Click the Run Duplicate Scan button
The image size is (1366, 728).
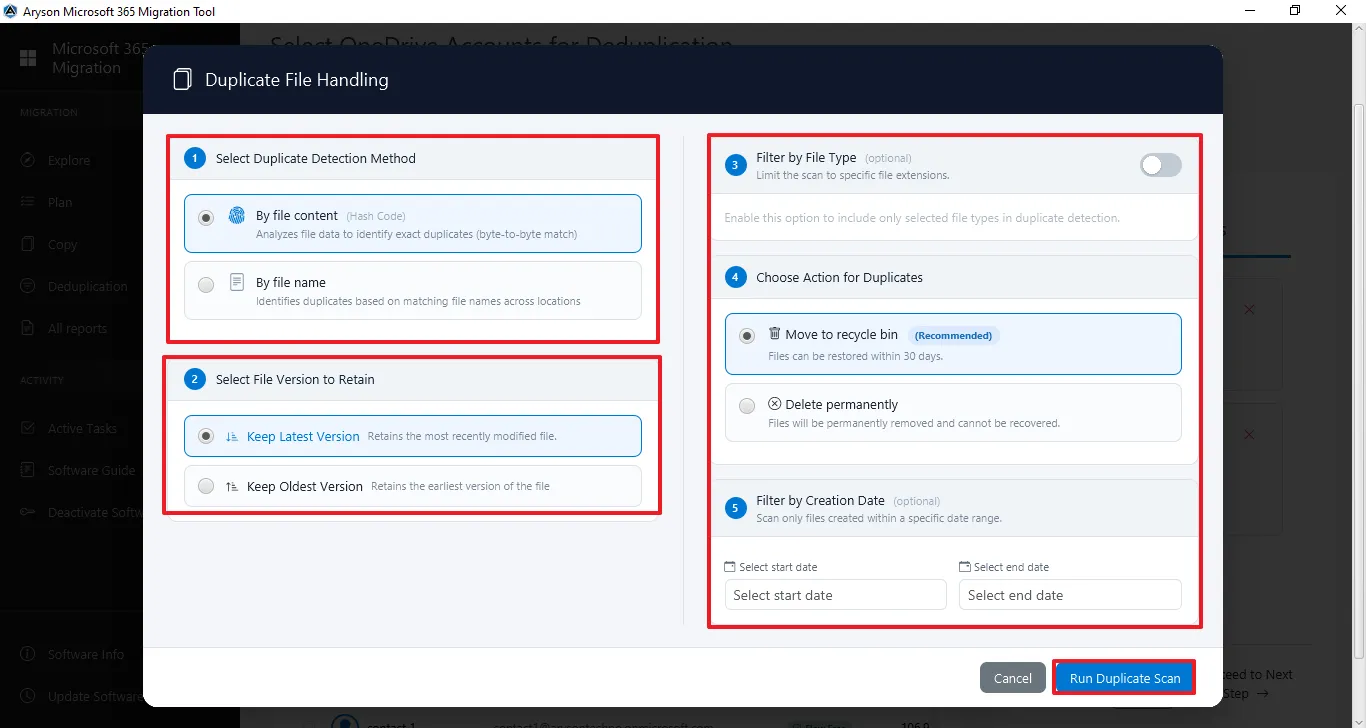1125,678
